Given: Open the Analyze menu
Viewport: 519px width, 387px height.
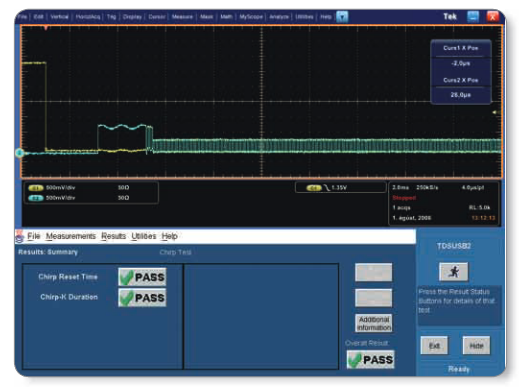Looking at the screenshot, I should coord(279,17).
